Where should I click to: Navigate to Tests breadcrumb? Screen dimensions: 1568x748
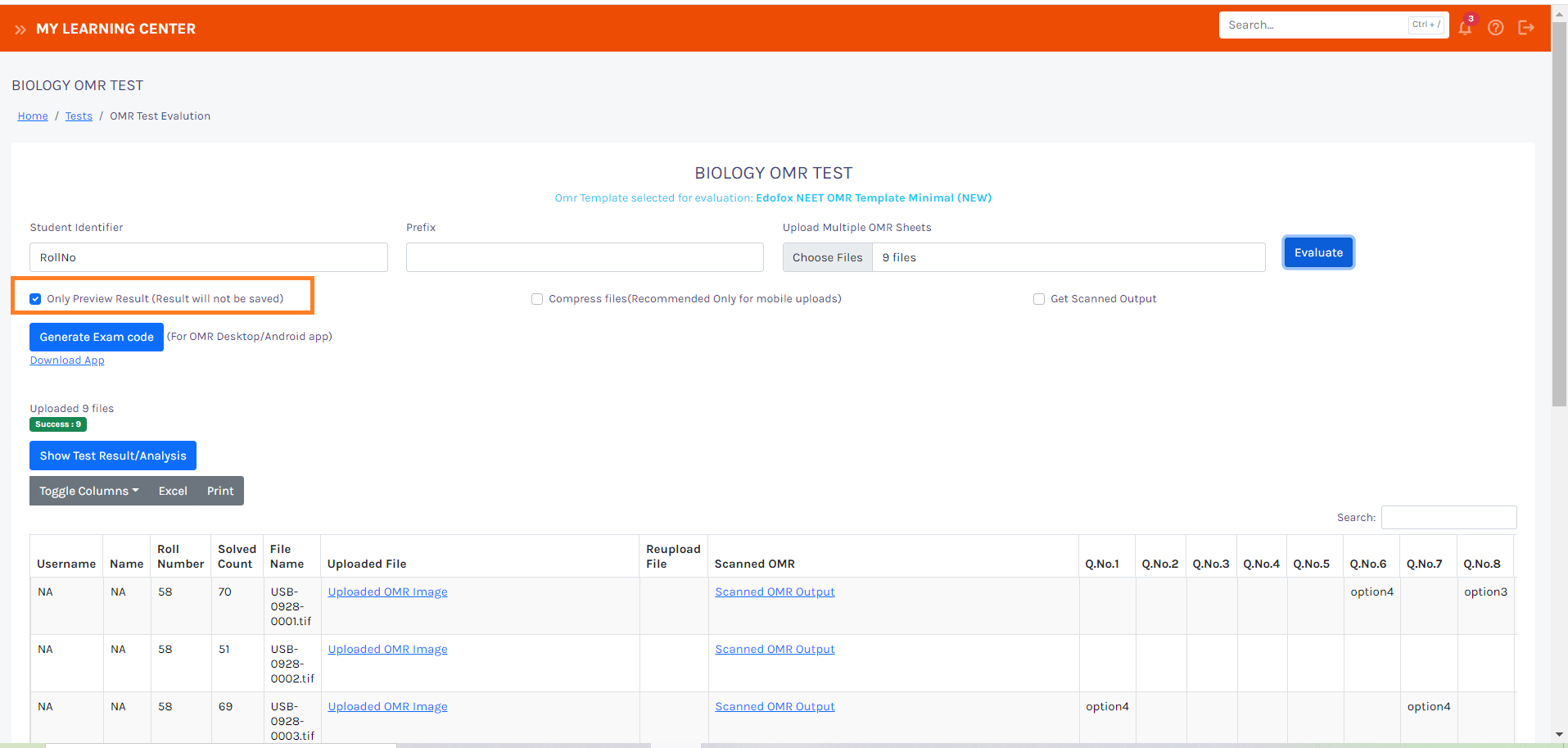(79, 116)
